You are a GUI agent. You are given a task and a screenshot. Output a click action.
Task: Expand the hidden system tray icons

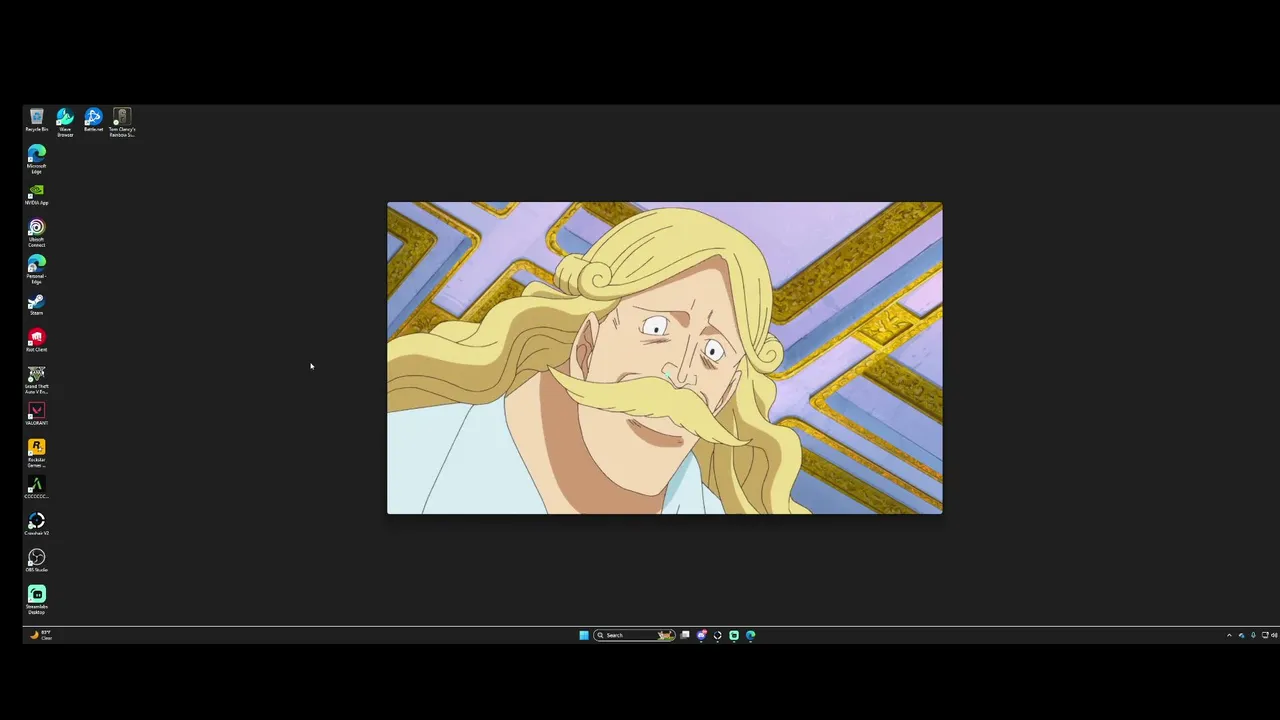point(1229,635)
